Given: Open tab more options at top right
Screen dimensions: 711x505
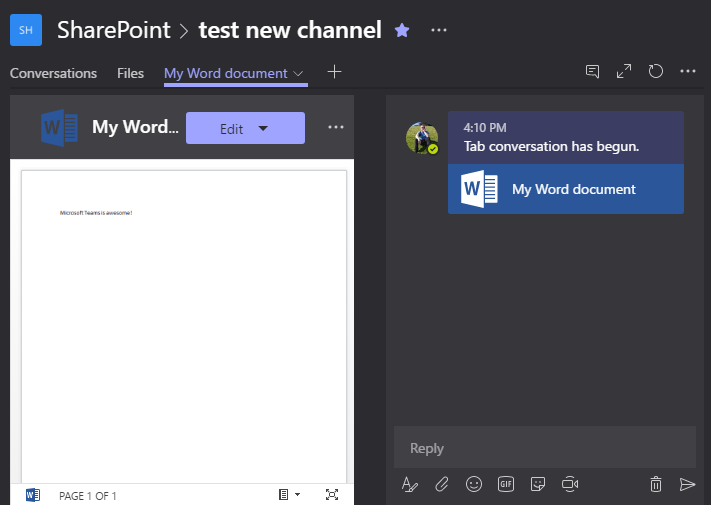Looking at the screenshot, I should 687,71.
